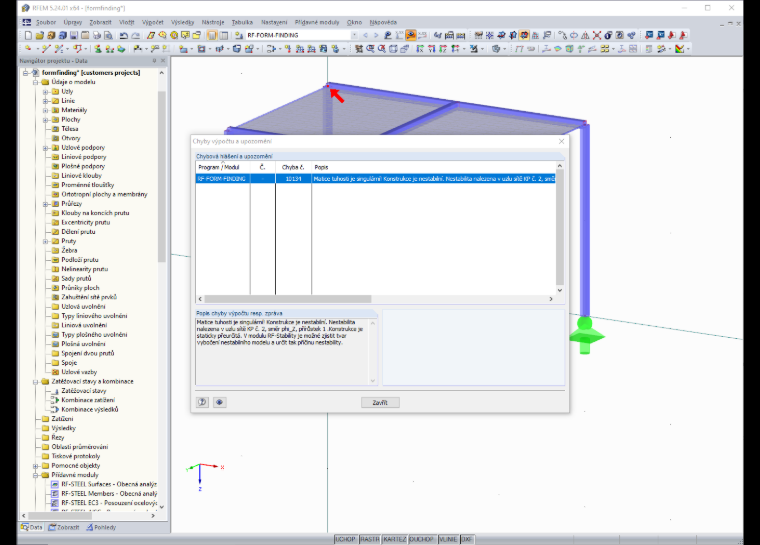This screenshot has height=545, width=760.
Task: Close the Chyby výpočtu a upozornění dialog
Action: (561, 141)
